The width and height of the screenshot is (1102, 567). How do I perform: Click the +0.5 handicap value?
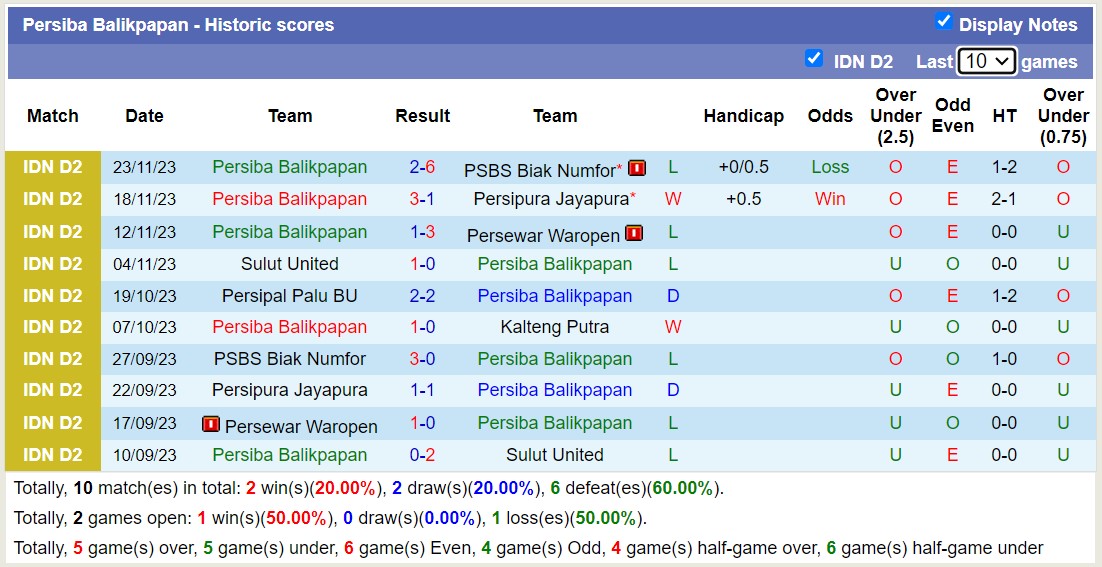pyautogui.click(x=744, y=199)
